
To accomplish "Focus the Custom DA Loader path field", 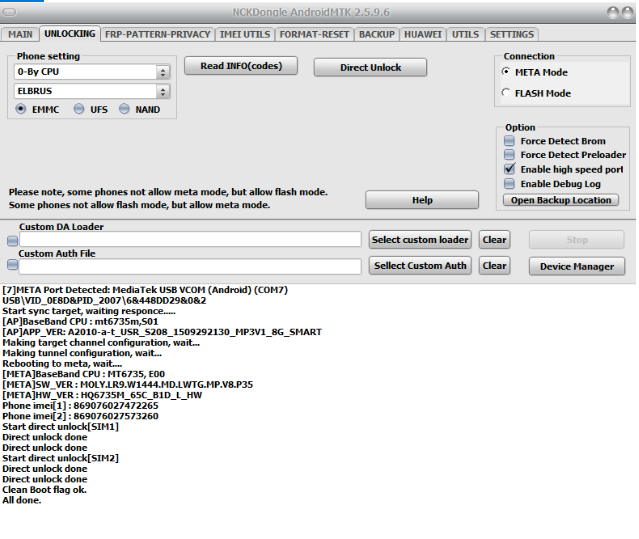I will click(190, 239).
